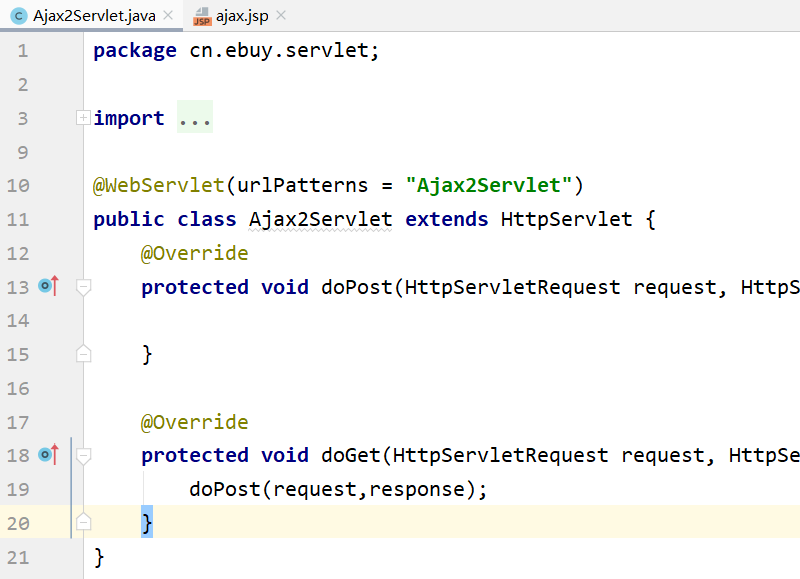
Task: Click line number 10 in the gutter
Action: [18, 185]
